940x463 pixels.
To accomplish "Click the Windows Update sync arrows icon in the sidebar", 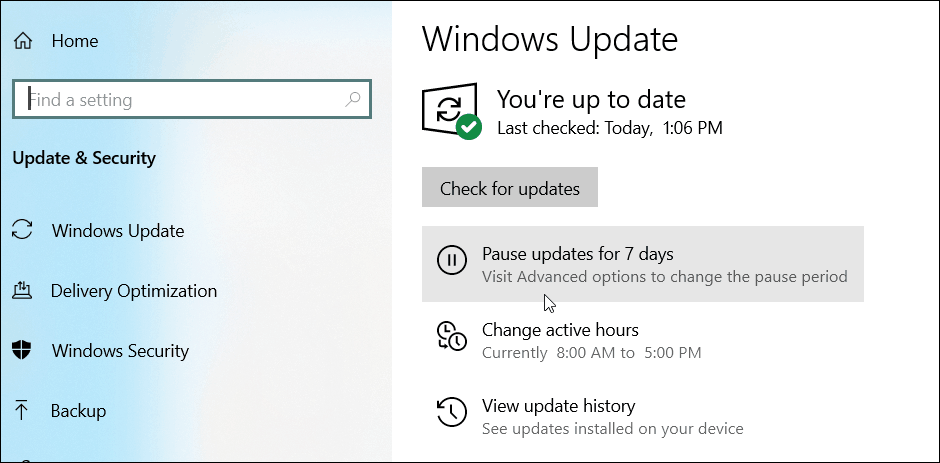I will click(x=22, y=230).
